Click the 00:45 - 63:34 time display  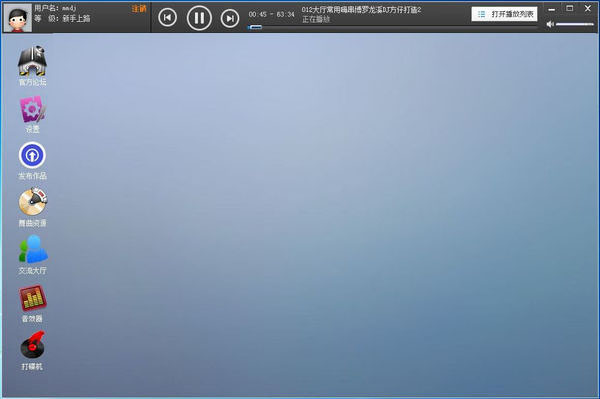[x=272, y=15]
